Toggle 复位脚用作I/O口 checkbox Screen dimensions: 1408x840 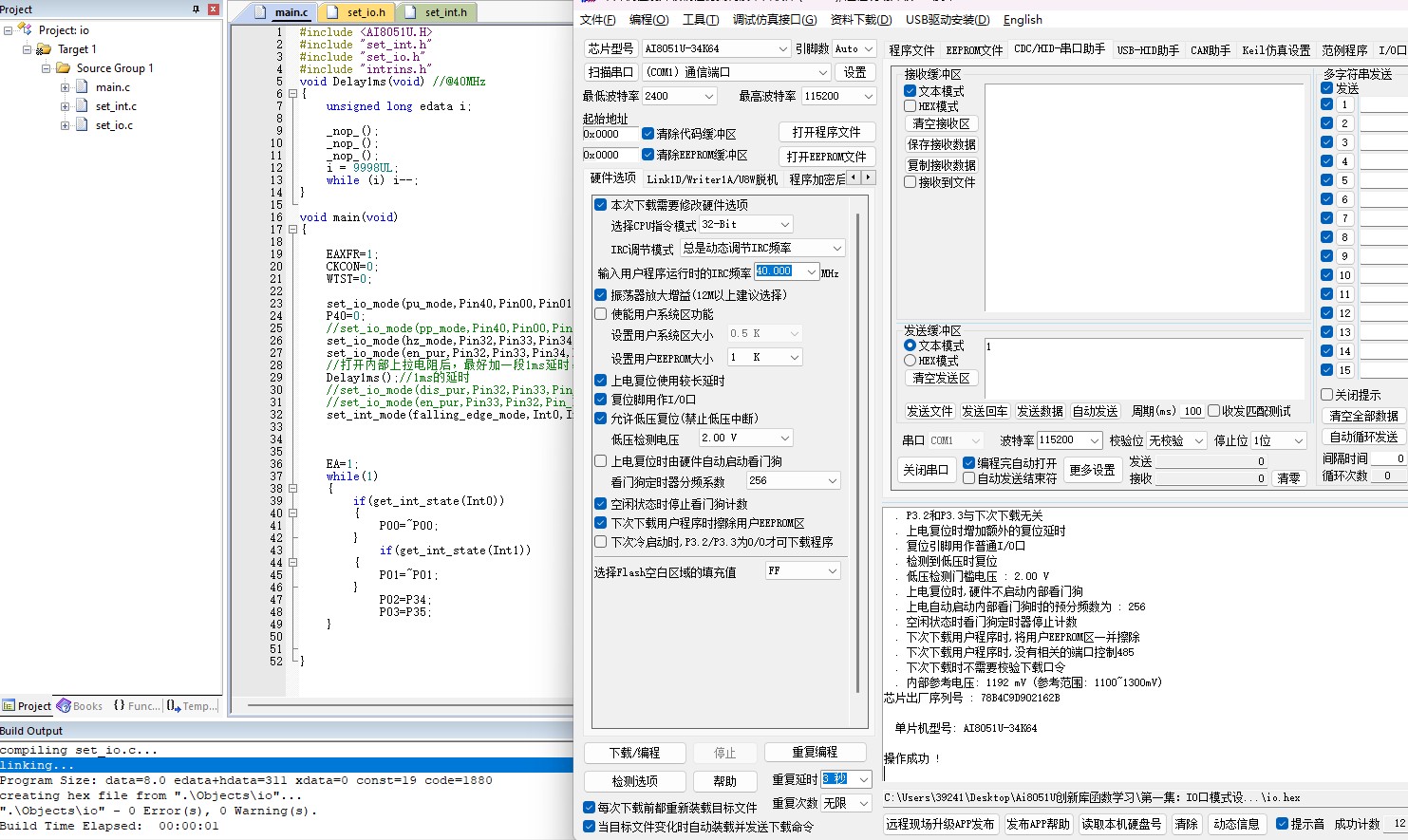[601, 400]
